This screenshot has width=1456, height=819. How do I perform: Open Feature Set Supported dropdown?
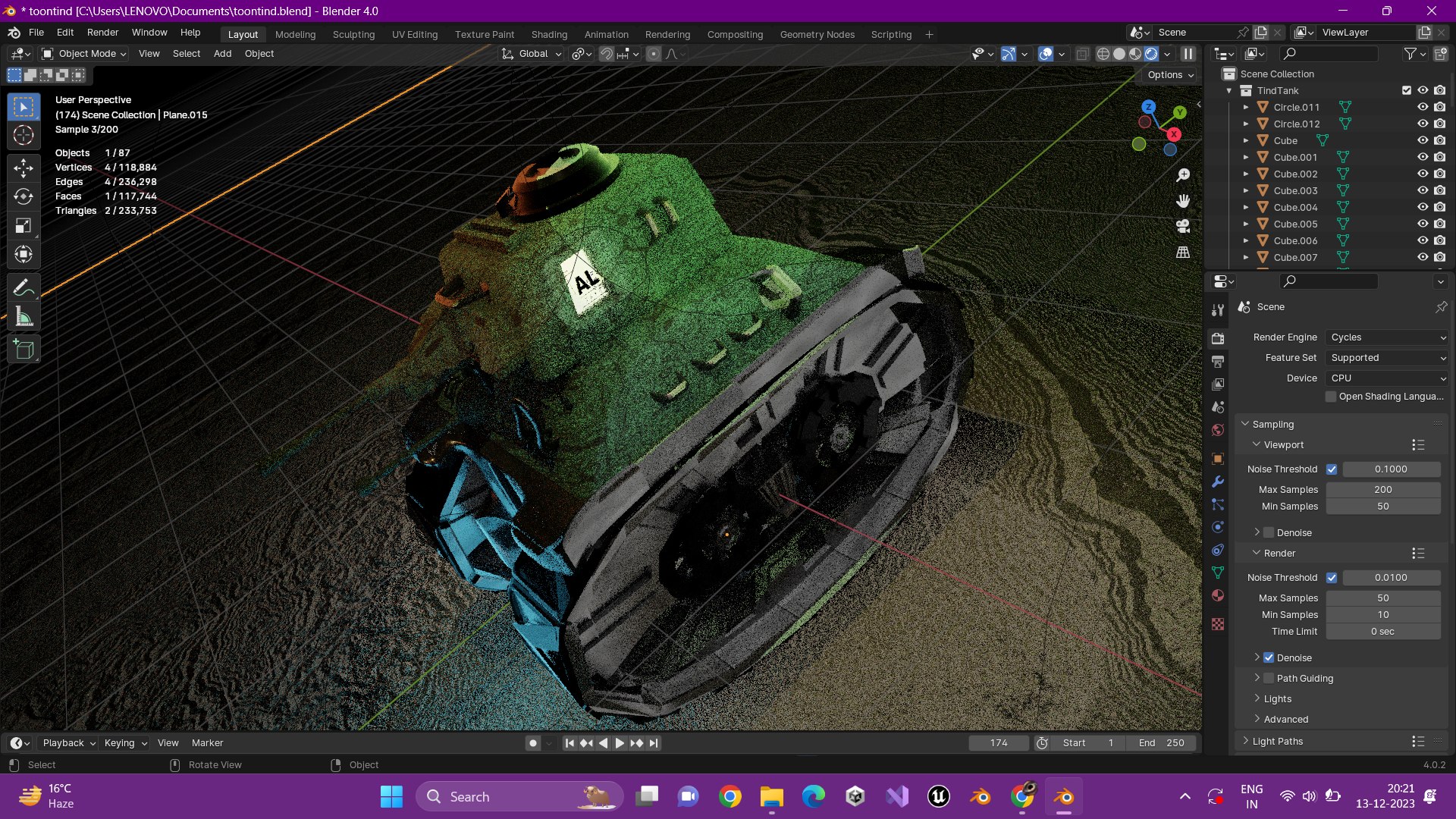click(x=1387, y=358)
